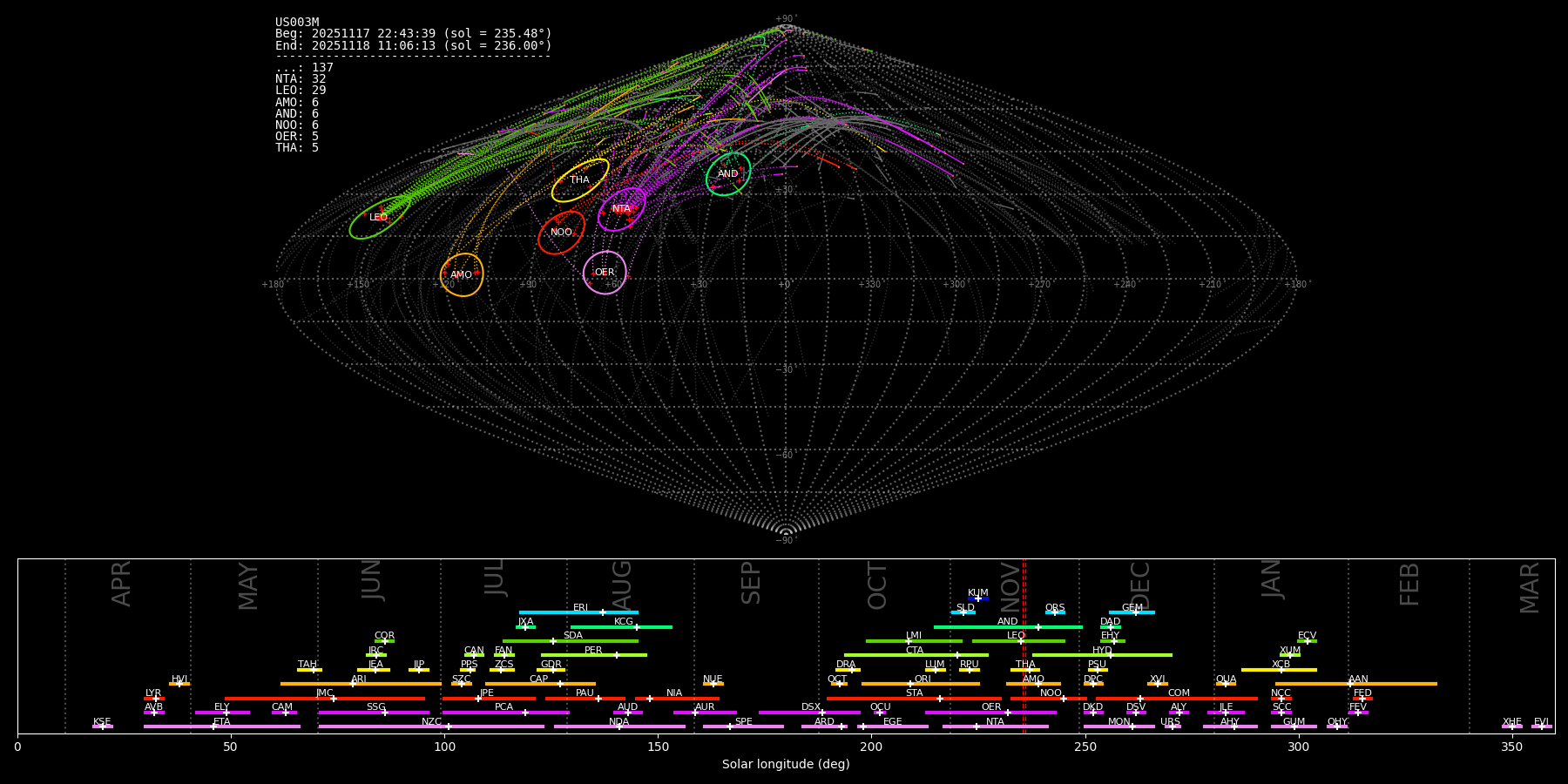Screen dimensions: 1568x784
Task: Click the SSG shower bar in the timeline
Action: point(374,713)
